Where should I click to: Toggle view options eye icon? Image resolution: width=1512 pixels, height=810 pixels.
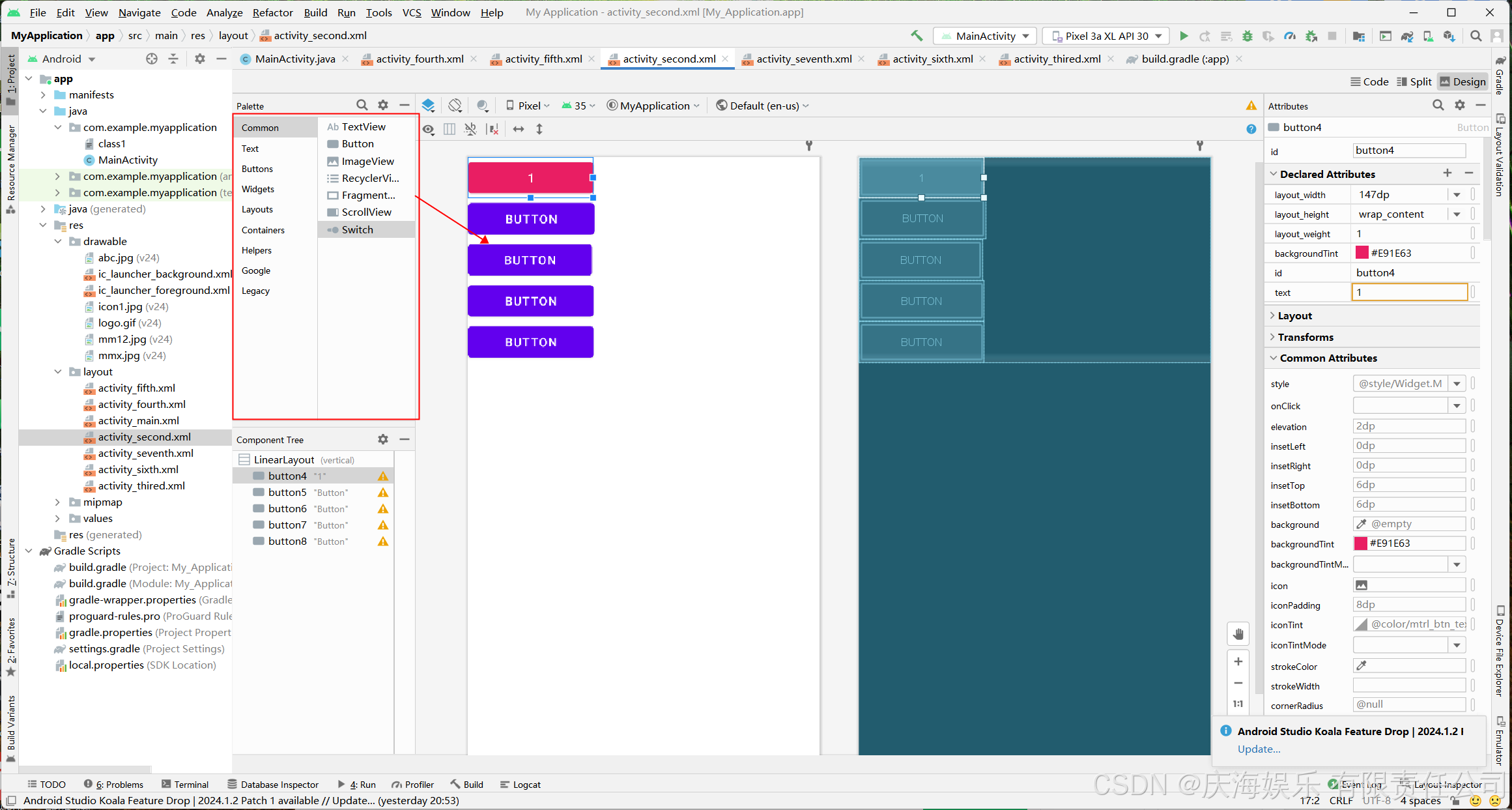click(428, 129)
